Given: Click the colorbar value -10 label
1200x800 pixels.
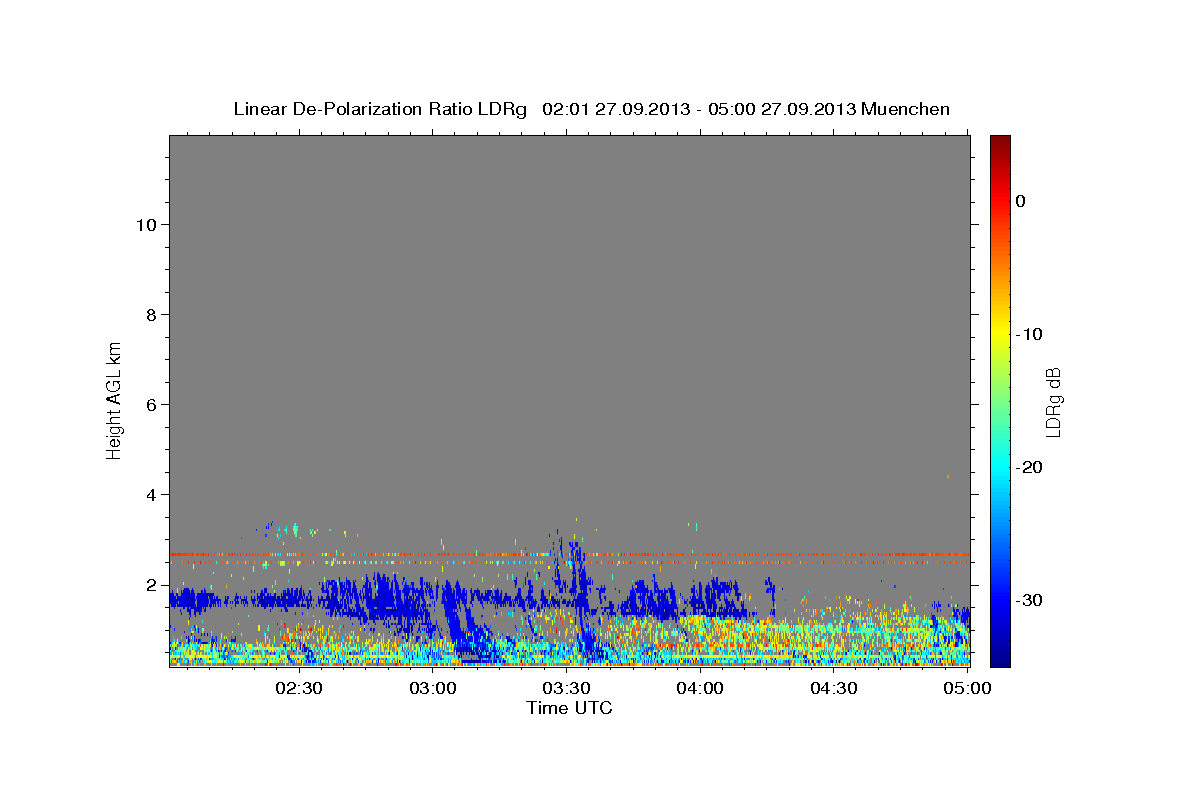Looking at the screenshot, I should pyautogui.click(x=1029, y=334).
